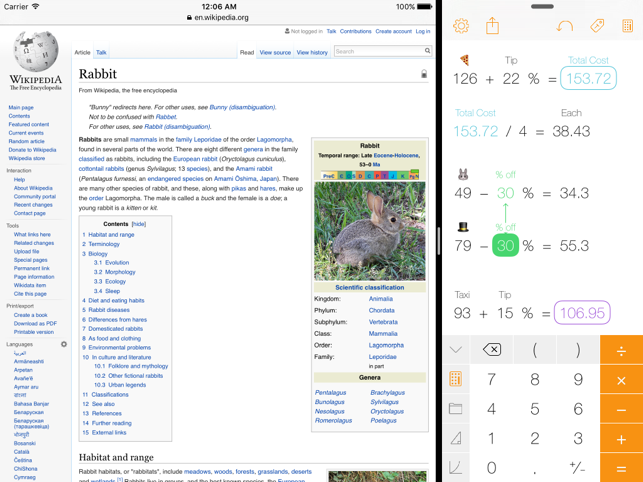Tap the orange equals key
The width and height of the screenshot is (643, 482).
[621, 468]
